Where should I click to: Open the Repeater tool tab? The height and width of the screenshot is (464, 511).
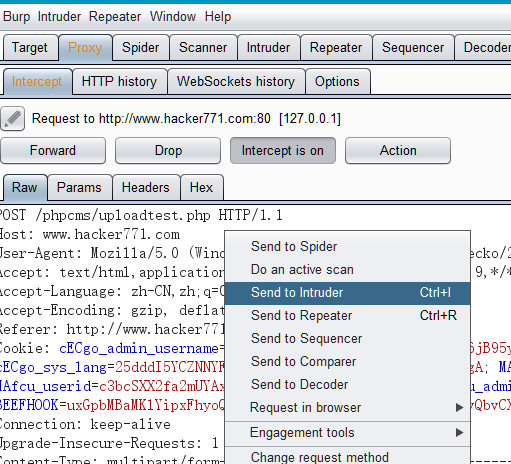pos(336,48)
